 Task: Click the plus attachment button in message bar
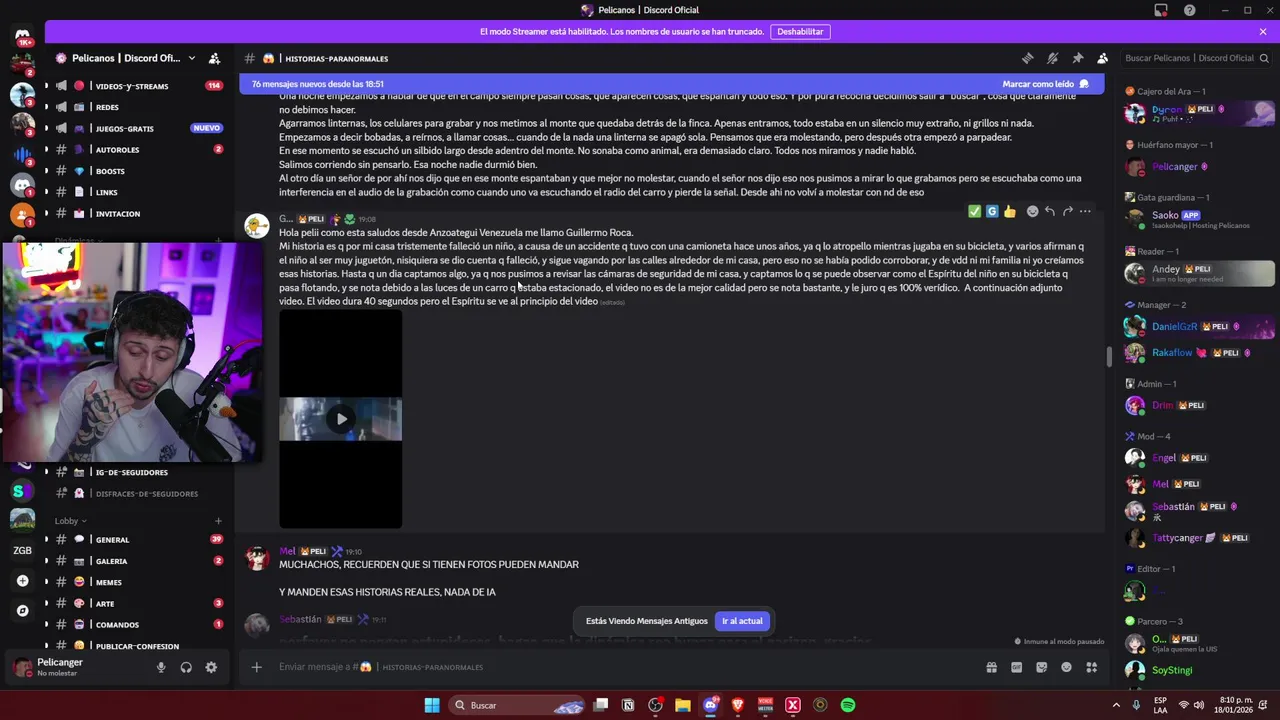click(x=256, y=667)
